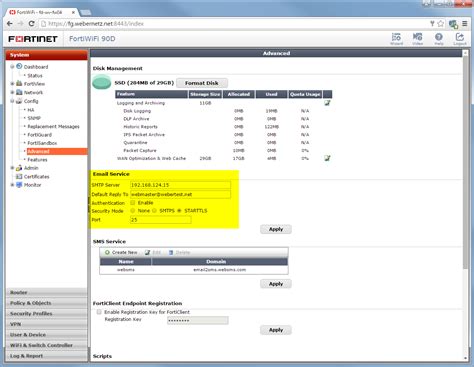Click the Registration Key field
The height and width of the screenshot is (367, 474).
point(198,320)
